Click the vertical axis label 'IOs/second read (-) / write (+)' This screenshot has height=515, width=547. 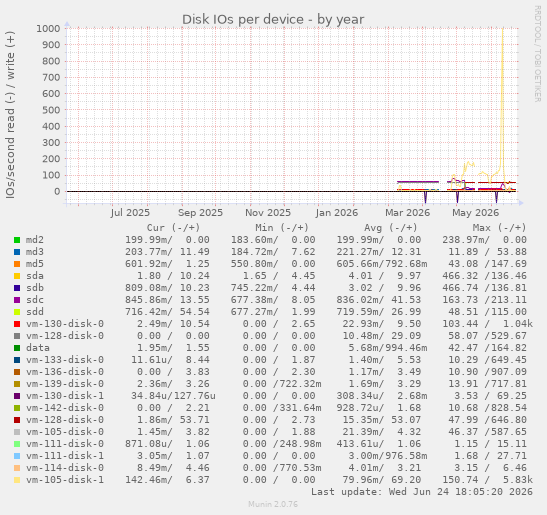click(10, 115)
